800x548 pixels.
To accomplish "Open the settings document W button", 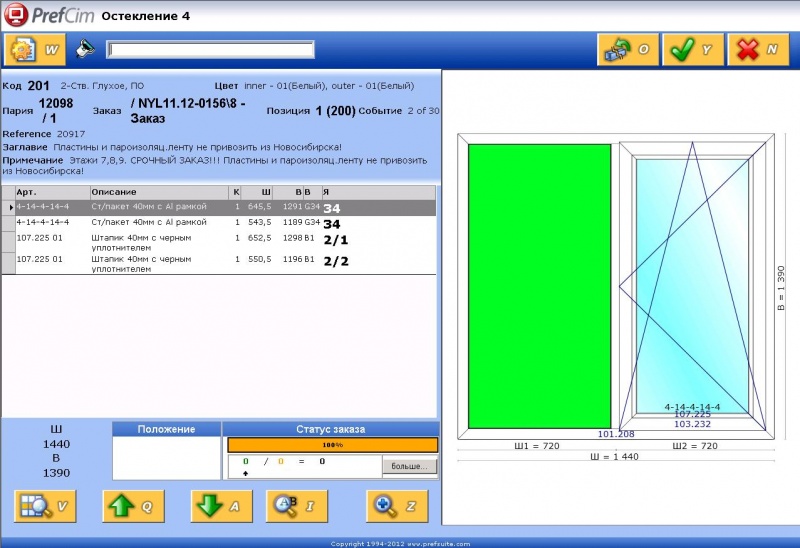I will coord(35,49).
